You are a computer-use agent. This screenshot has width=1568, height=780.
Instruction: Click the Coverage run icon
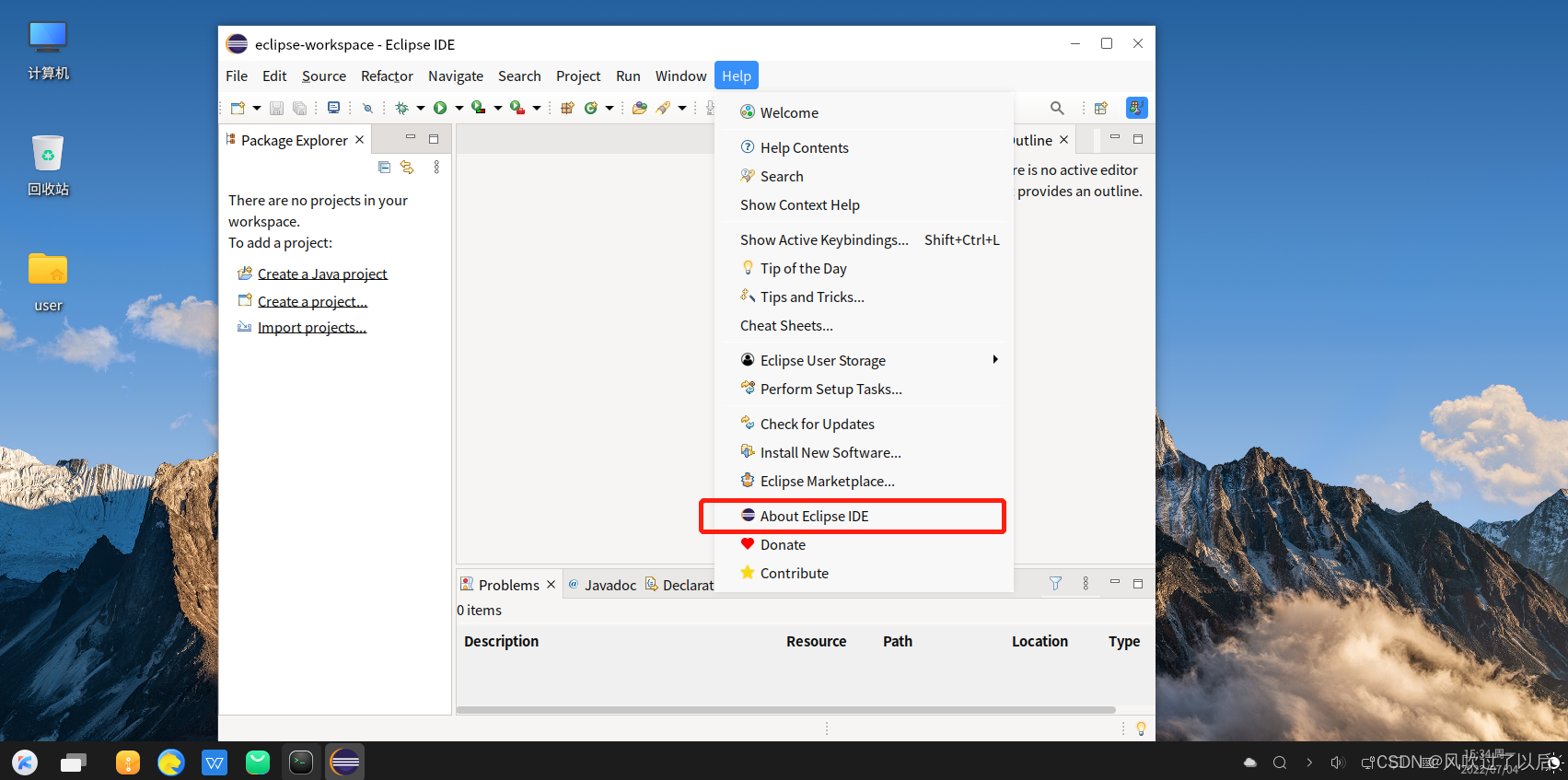[479, 108]
